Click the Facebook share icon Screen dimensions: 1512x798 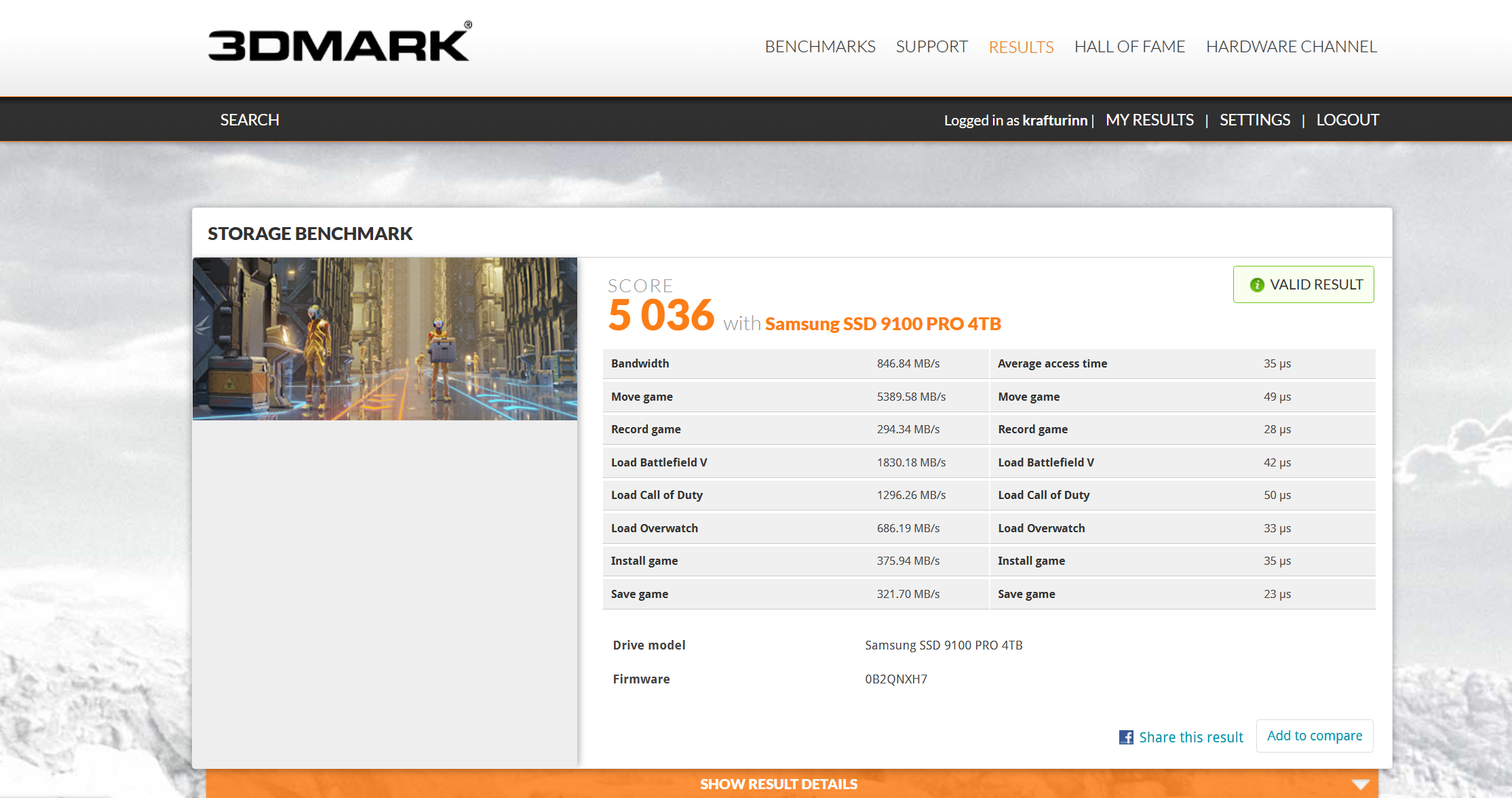(1125, 737)
